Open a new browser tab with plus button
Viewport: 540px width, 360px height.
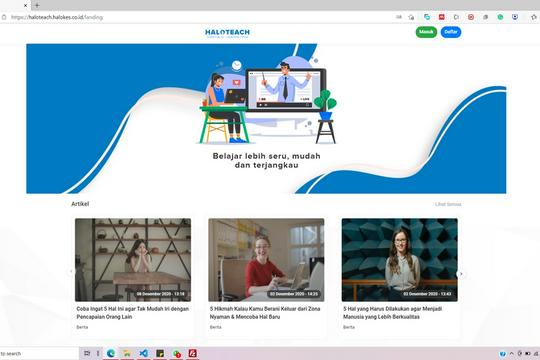pyautogui.click(x=37, y=5)
